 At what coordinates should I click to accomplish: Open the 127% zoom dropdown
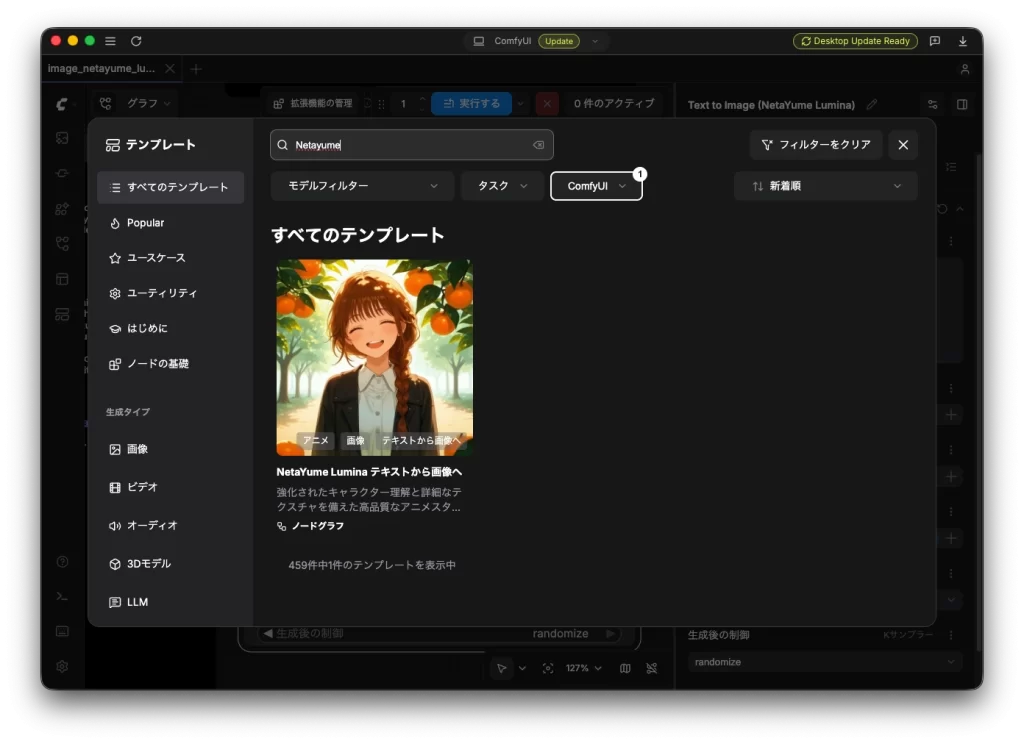point(584,668)
